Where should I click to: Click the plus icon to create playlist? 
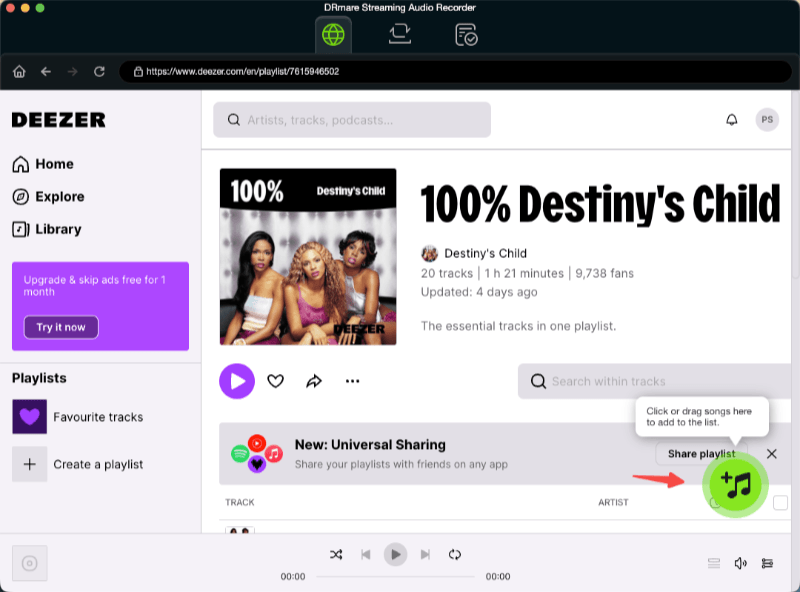[x=30, y=464]
